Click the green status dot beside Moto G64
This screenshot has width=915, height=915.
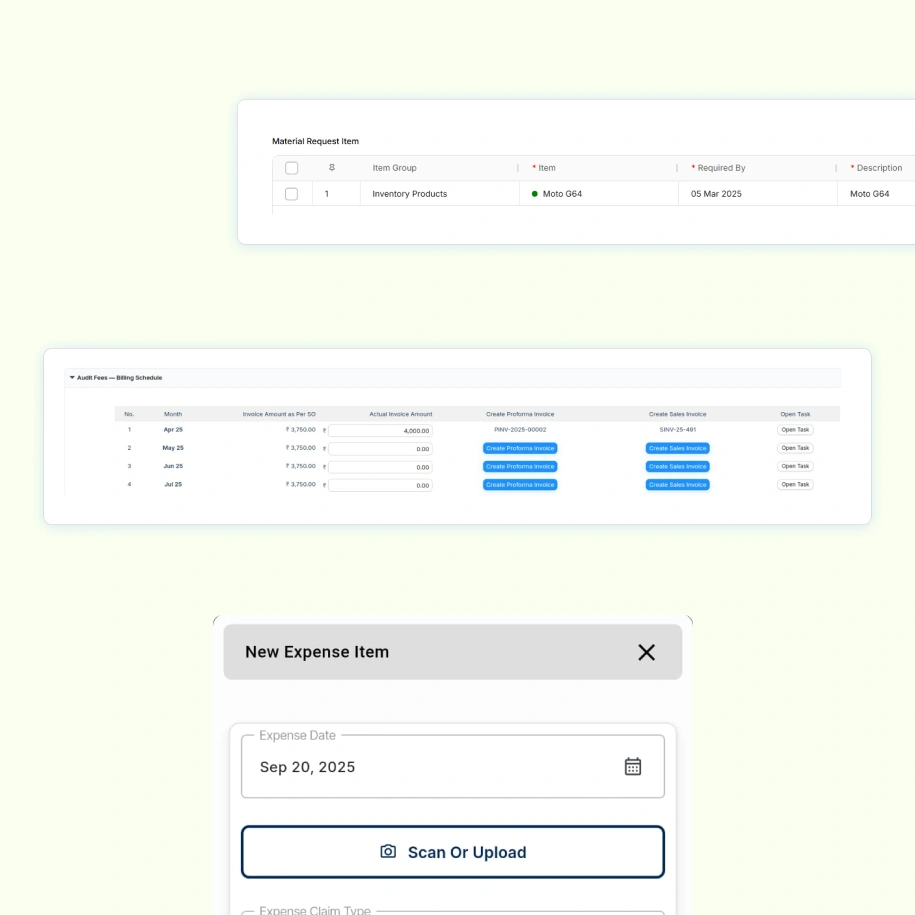click(534, 194)
